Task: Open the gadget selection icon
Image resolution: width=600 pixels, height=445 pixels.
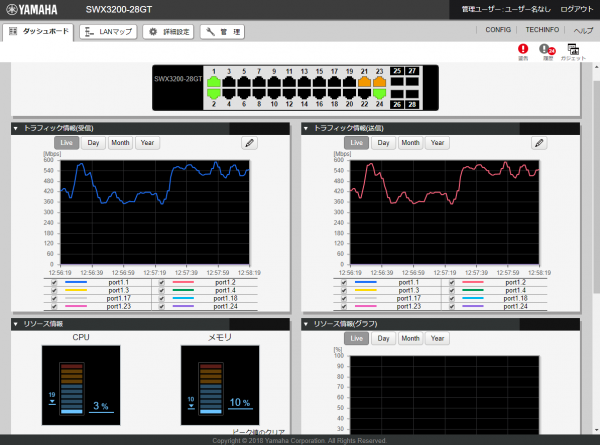Action: pyautogui.click(x=573, y=49)
